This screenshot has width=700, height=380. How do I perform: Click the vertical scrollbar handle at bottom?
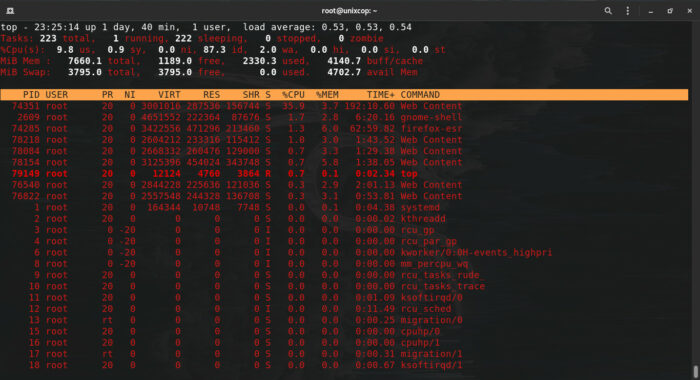click(x=696, y=372)
